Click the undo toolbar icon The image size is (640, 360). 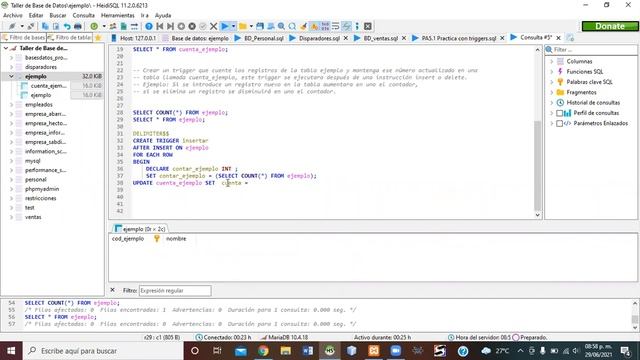[67, 26]
